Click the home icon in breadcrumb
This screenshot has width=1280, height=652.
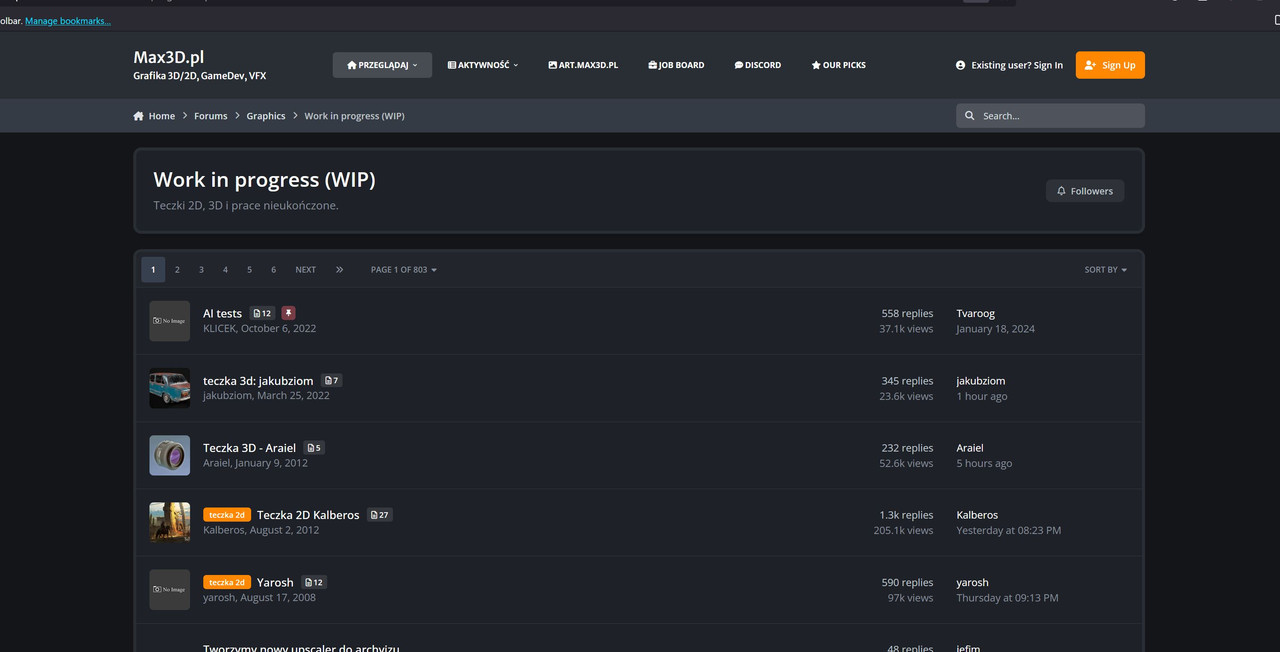pos(138,116)
